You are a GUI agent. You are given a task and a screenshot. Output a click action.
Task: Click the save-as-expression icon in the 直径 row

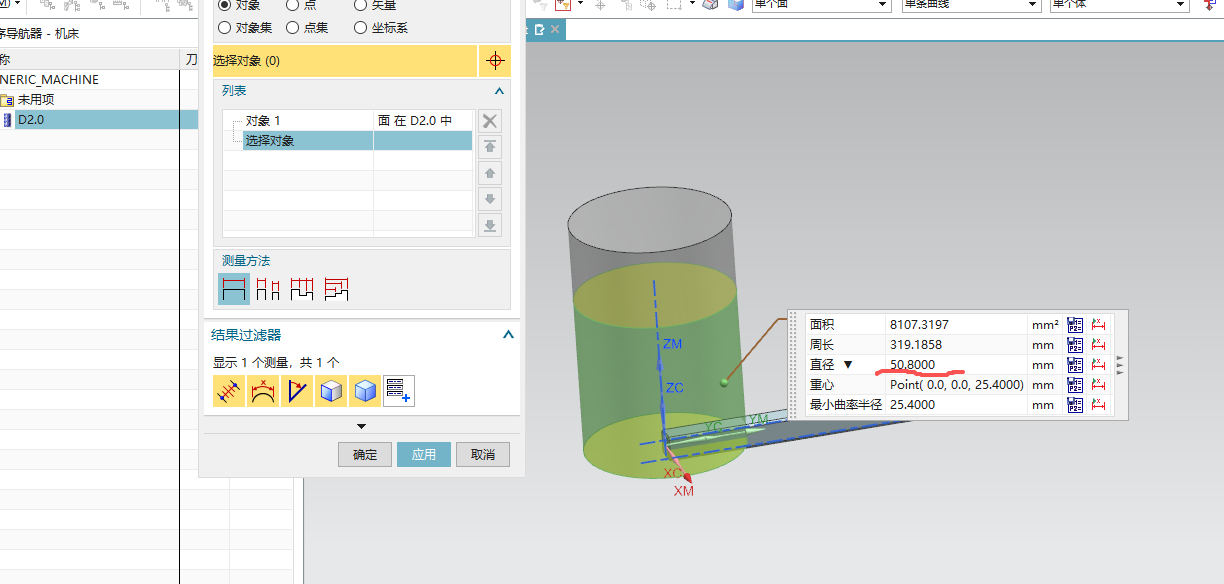[x=1075, y=364]
